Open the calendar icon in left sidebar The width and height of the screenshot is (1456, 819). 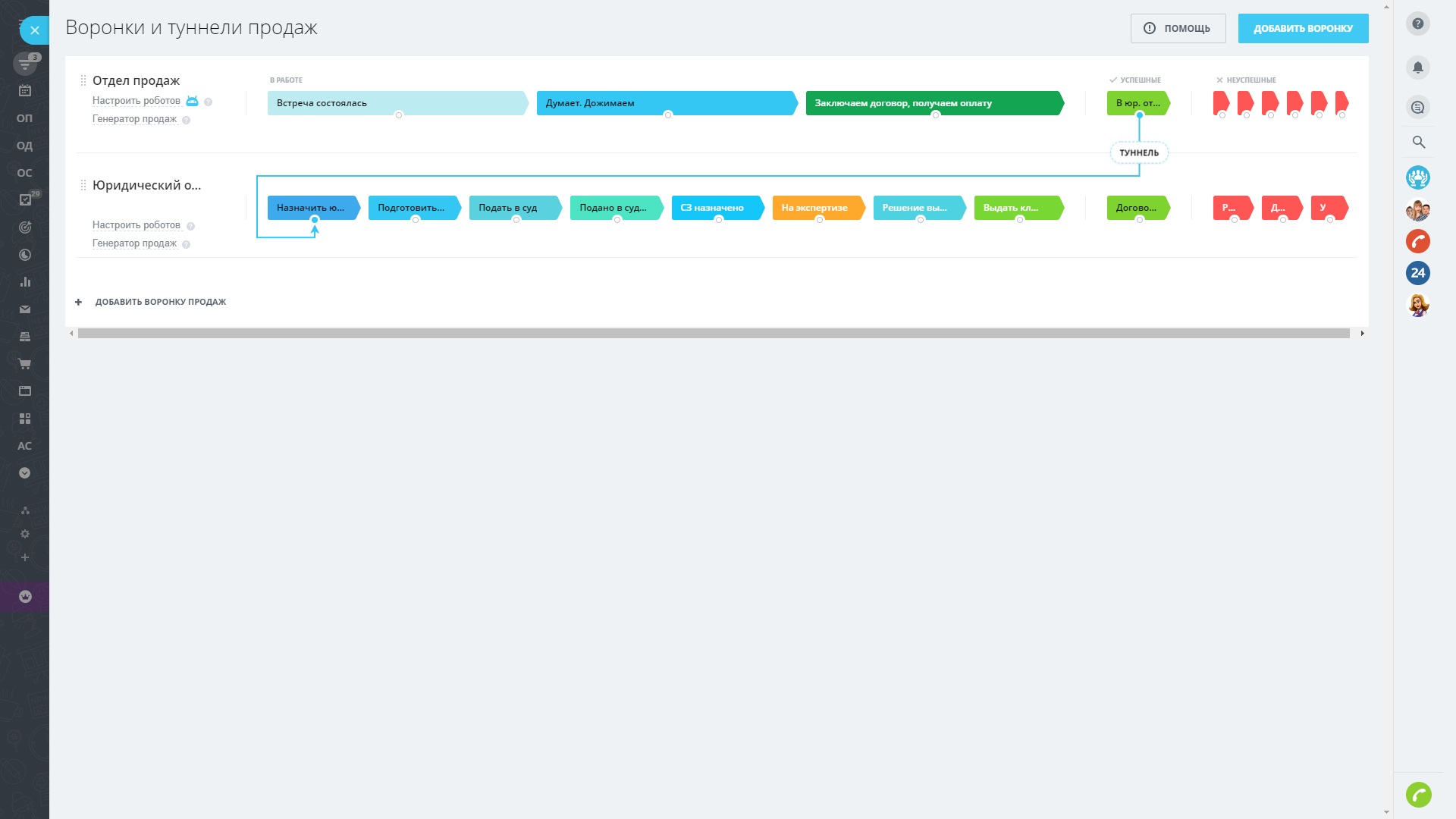(x=24, y=91)
